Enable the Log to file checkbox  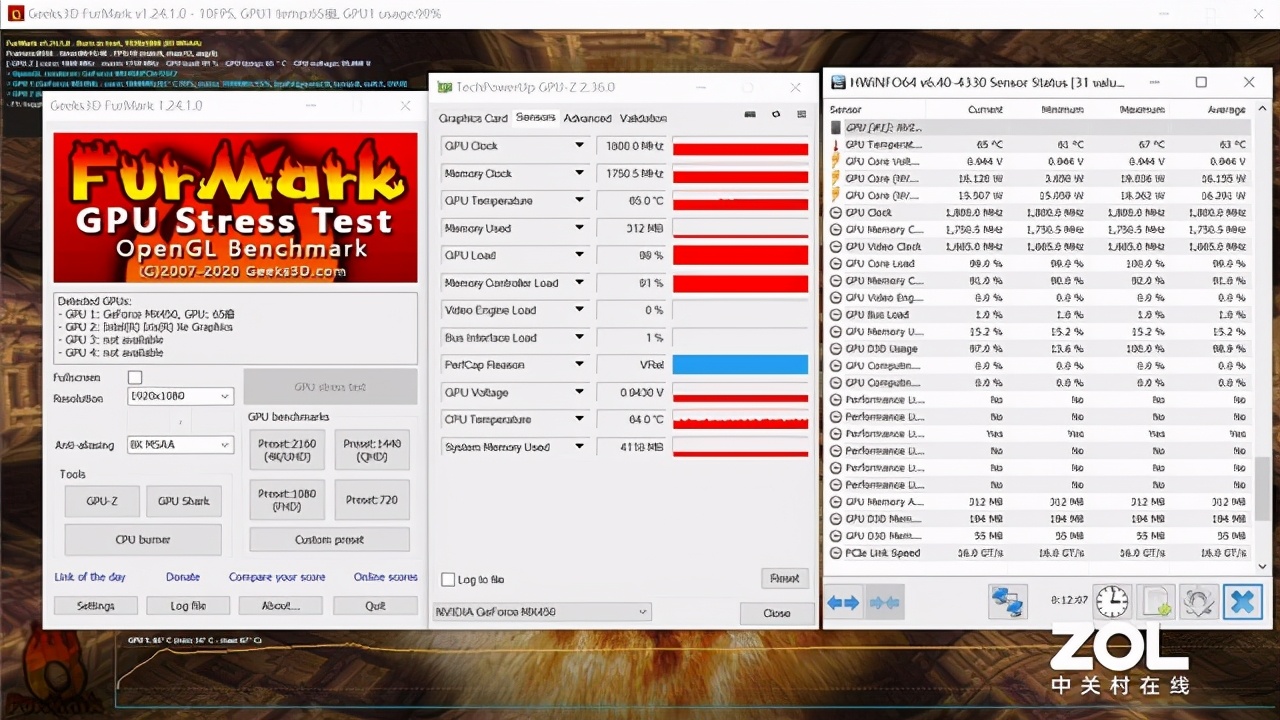tap(449, 579)
